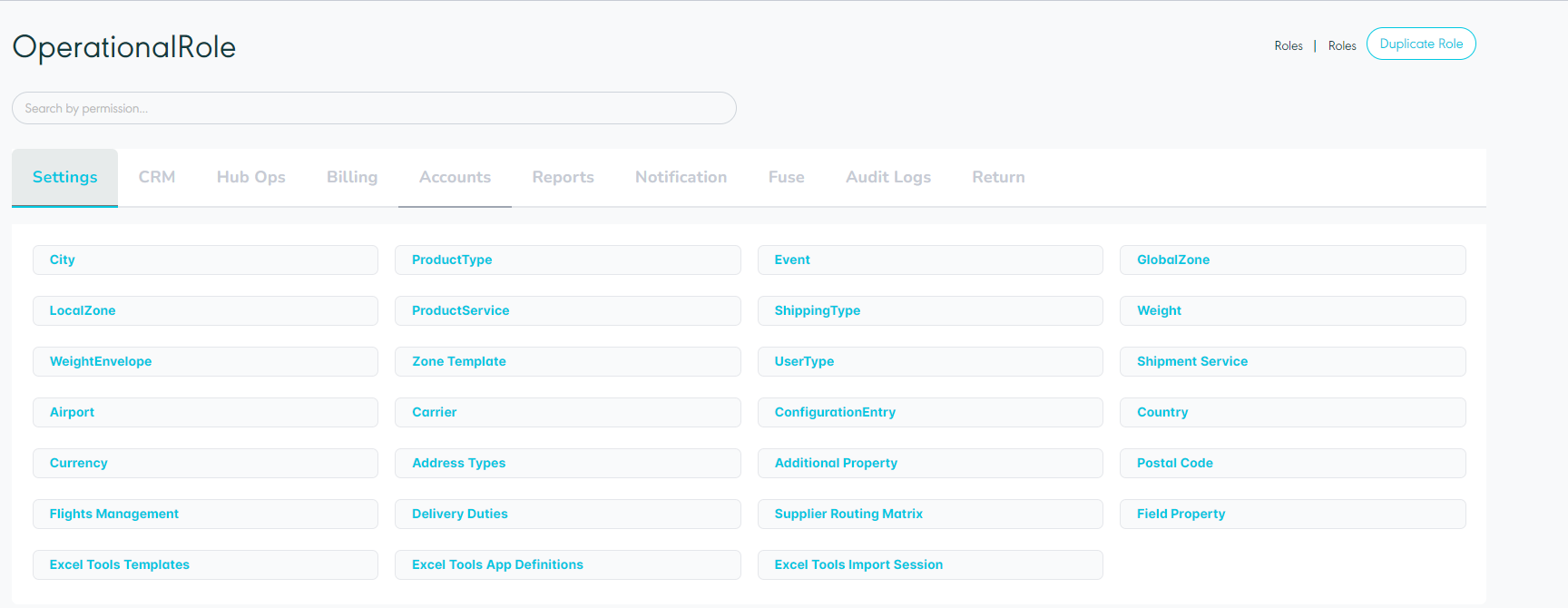Open the Event permission panel
The width and height of the screenshot is (1568, 608).
pos(930,260)
